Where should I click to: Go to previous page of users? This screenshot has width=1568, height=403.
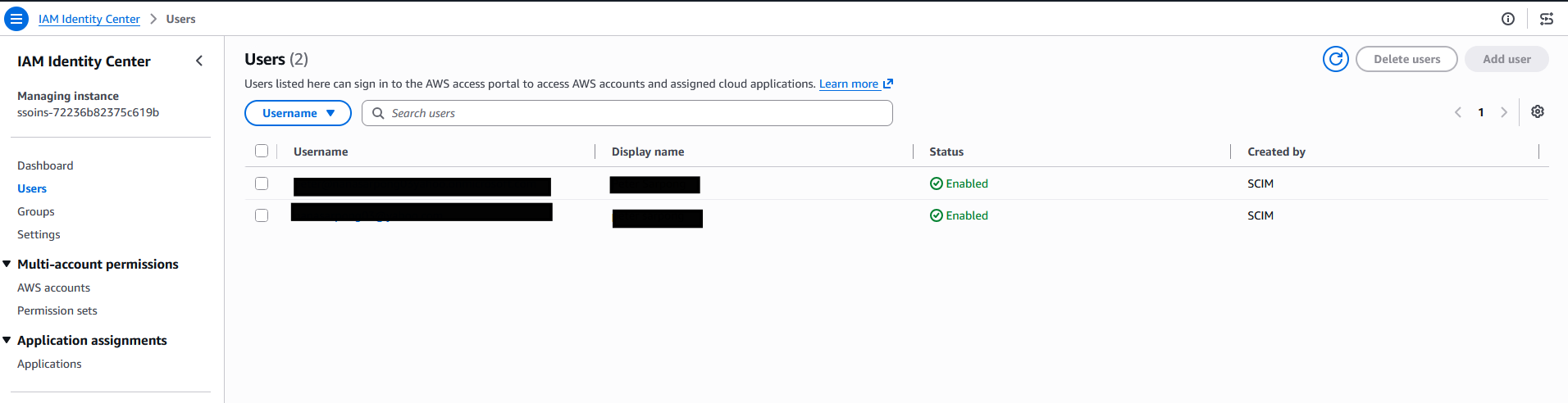click(1458, 112)
